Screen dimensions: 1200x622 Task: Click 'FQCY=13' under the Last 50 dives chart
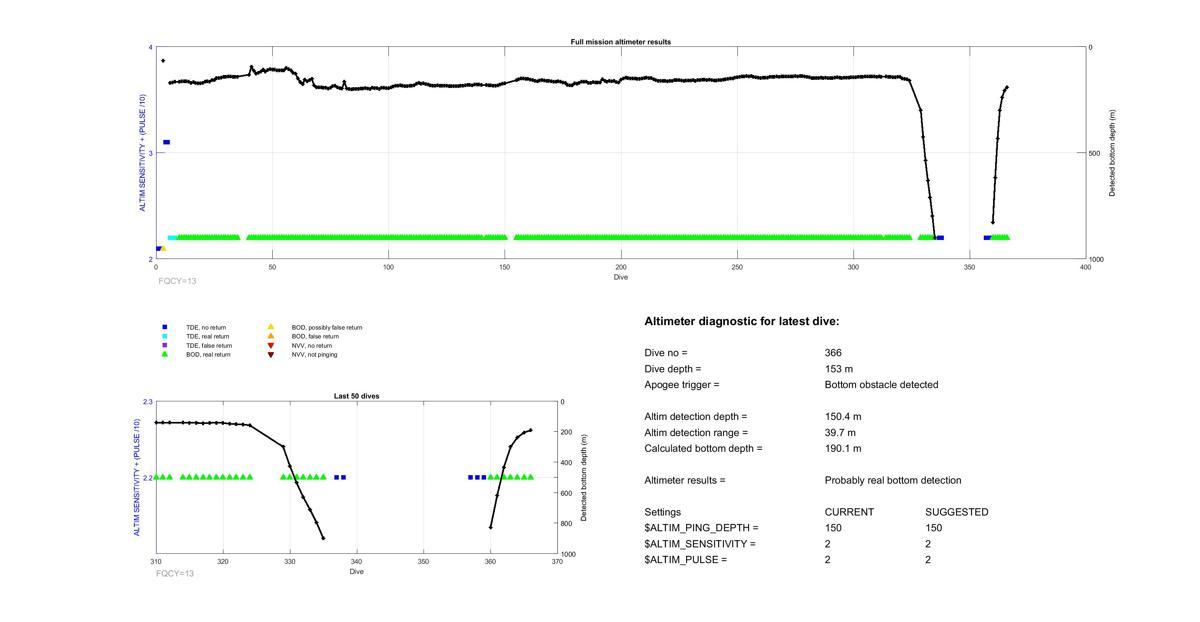tap(175, 573)
